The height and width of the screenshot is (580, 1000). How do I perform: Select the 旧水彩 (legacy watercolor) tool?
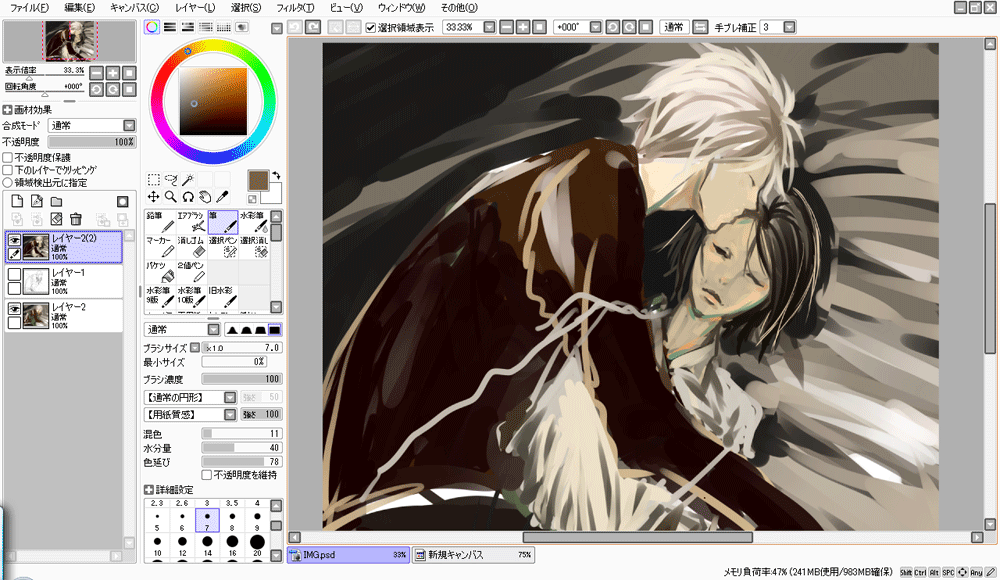[223, 297]
